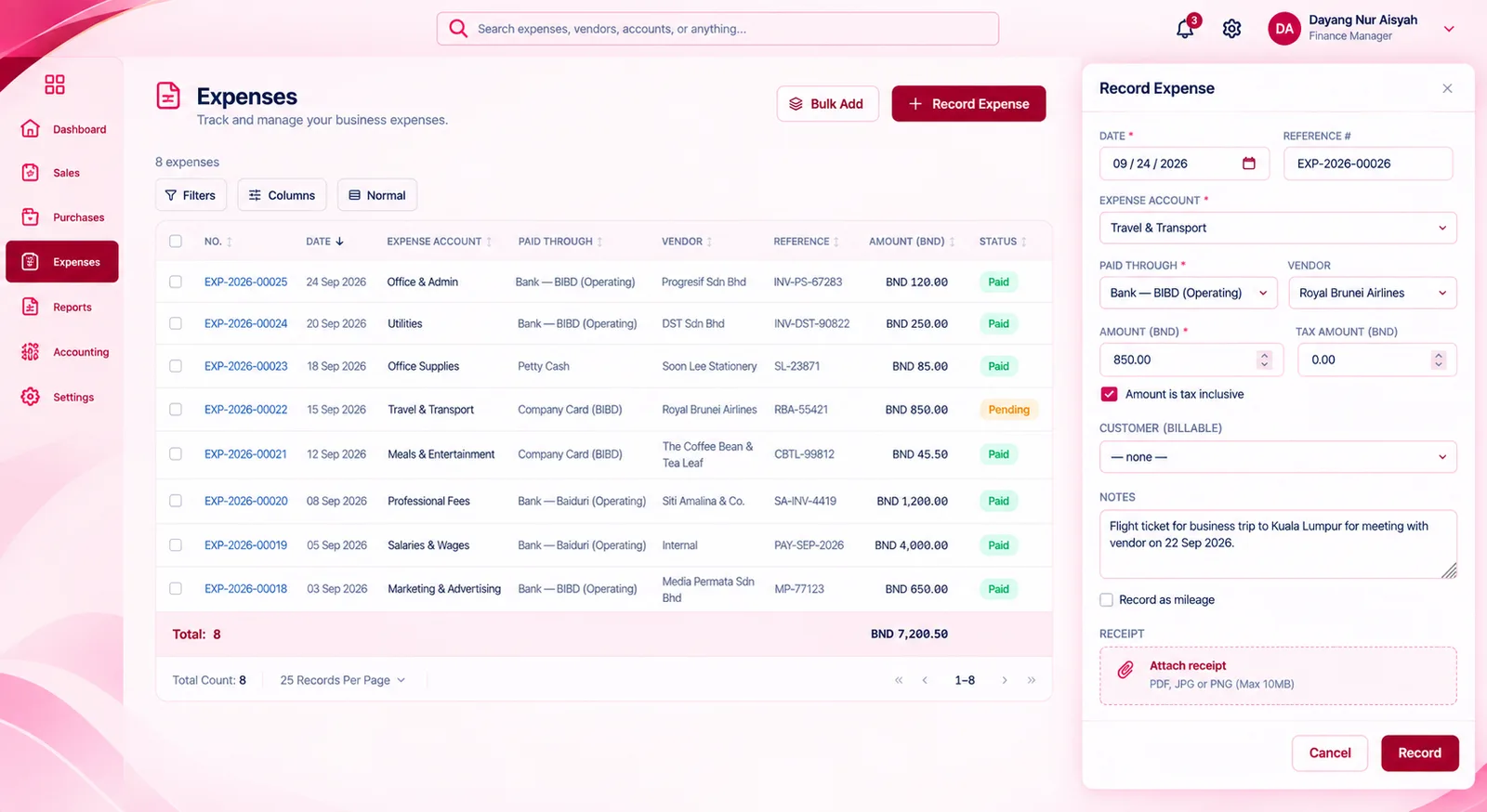Click the paperclip attach receipt icon
The image size is (1487, 812).
point(1125,670)
